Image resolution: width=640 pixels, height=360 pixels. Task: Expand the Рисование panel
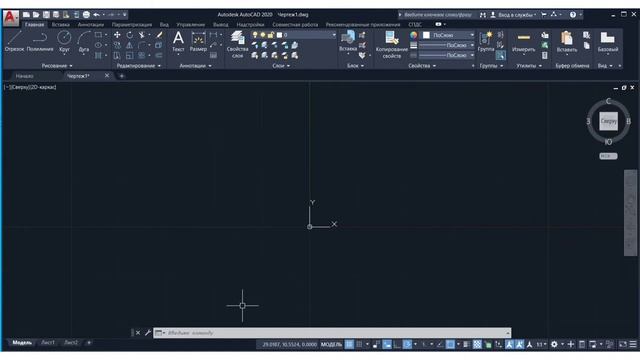click(x=57, y=66)
